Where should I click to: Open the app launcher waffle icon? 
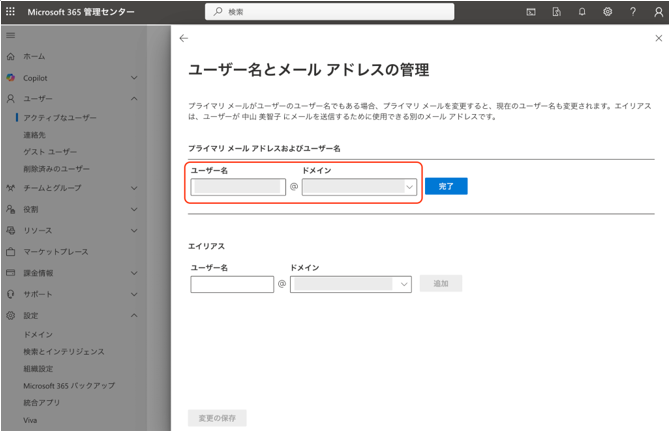(11, 11)
